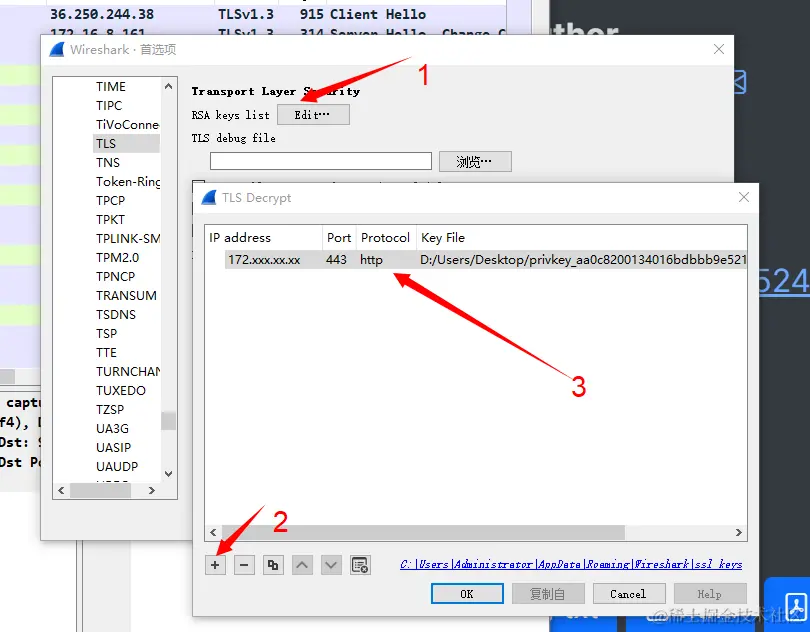The image size is (810, 632).
Task: Select the TUXEDO protocol entry
Action: 121,391
